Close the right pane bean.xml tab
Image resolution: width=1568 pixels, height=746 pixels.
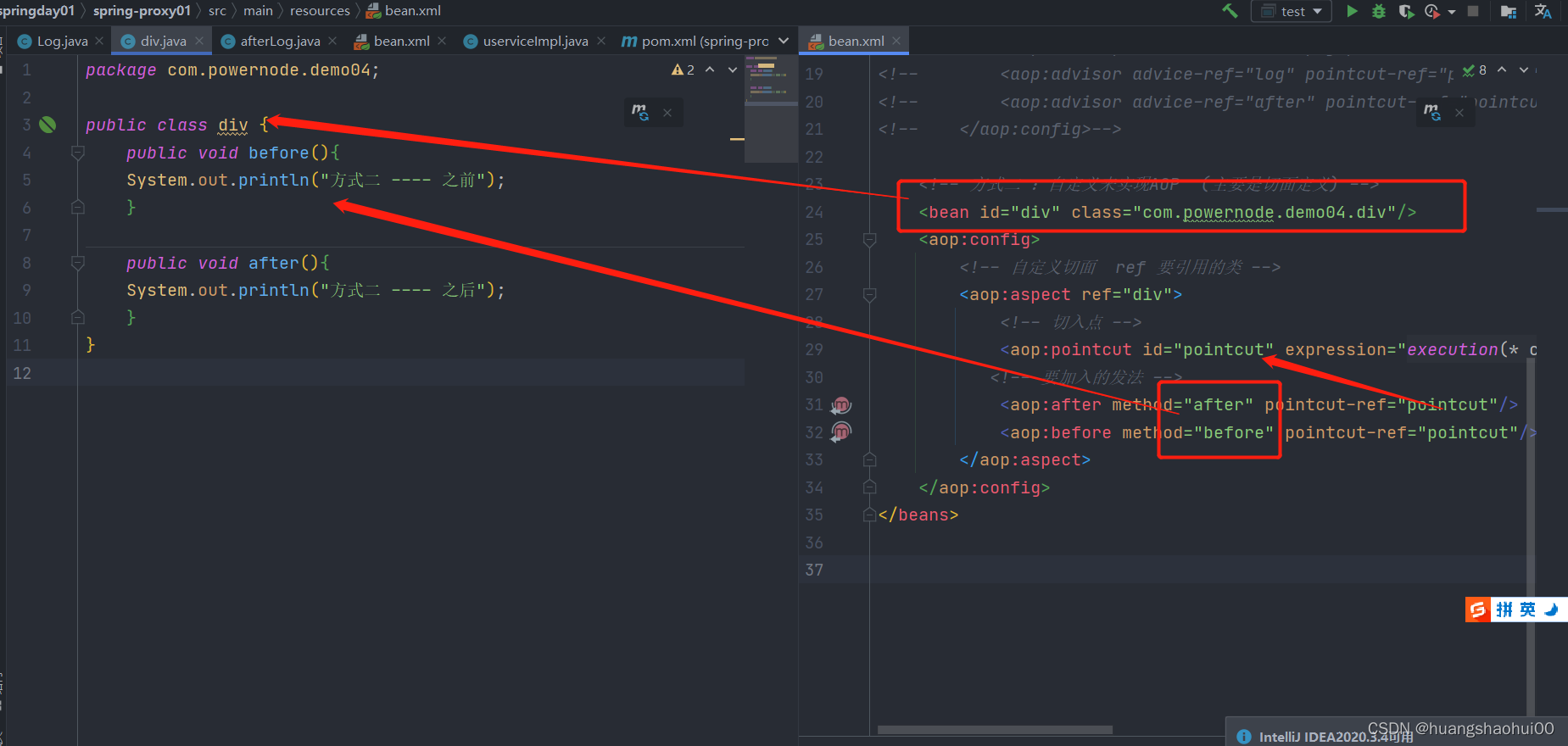point(896,41)
